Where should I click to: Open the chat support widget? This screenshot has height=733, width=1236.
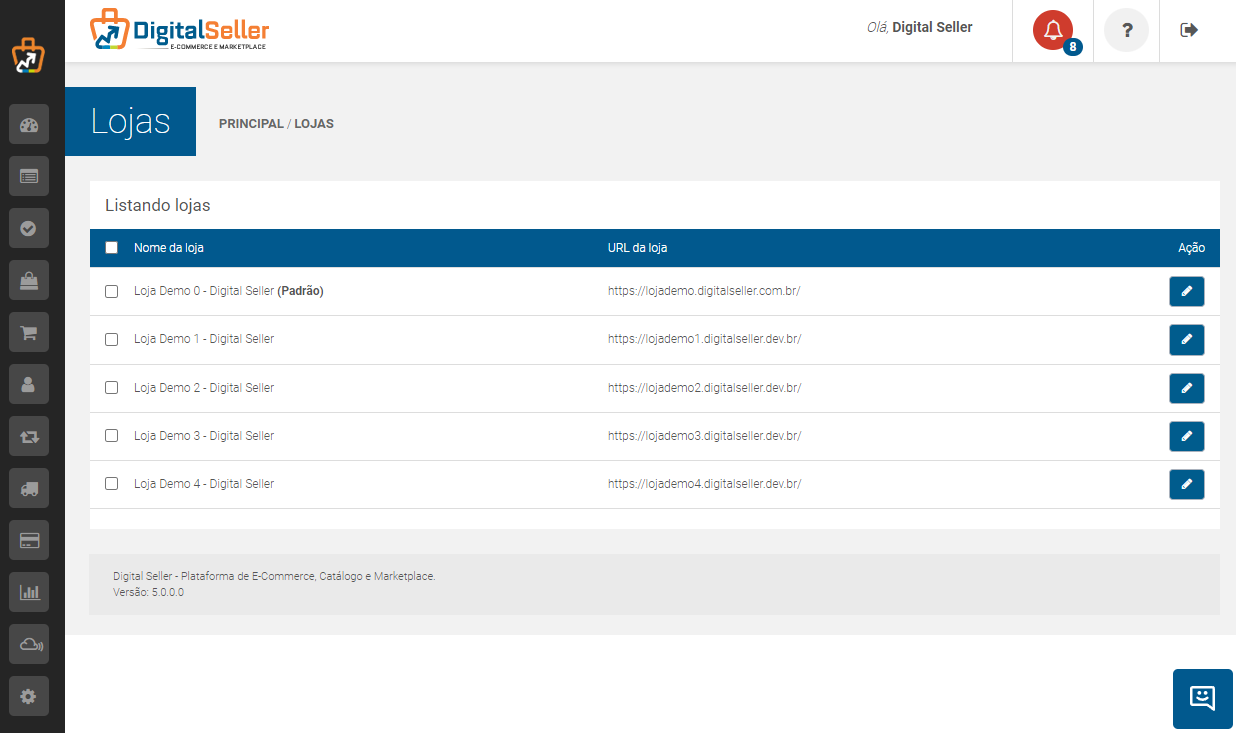(x=1202, y=698)
